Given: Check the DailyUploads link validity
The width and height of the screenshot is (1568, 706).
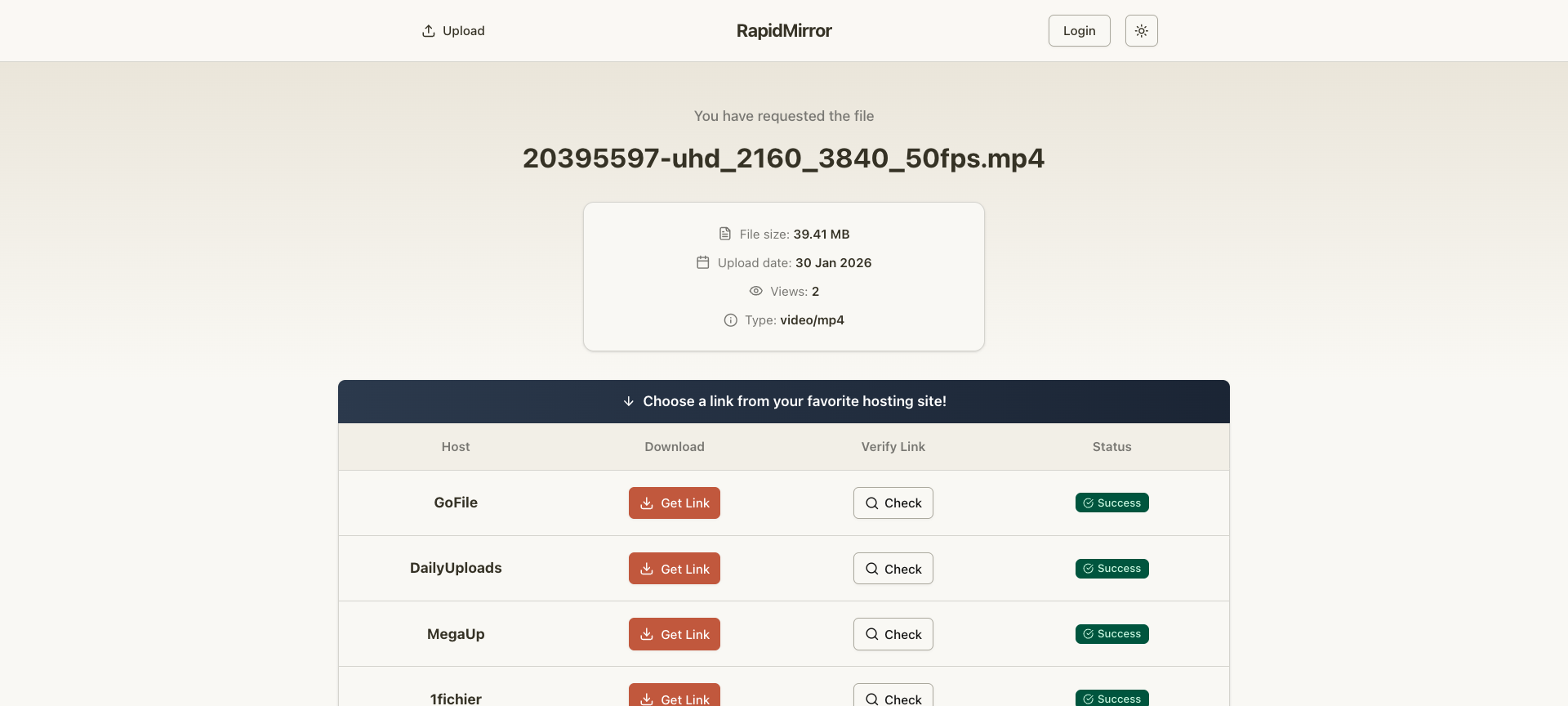Looking at the screenshot, I should [893, 569].
